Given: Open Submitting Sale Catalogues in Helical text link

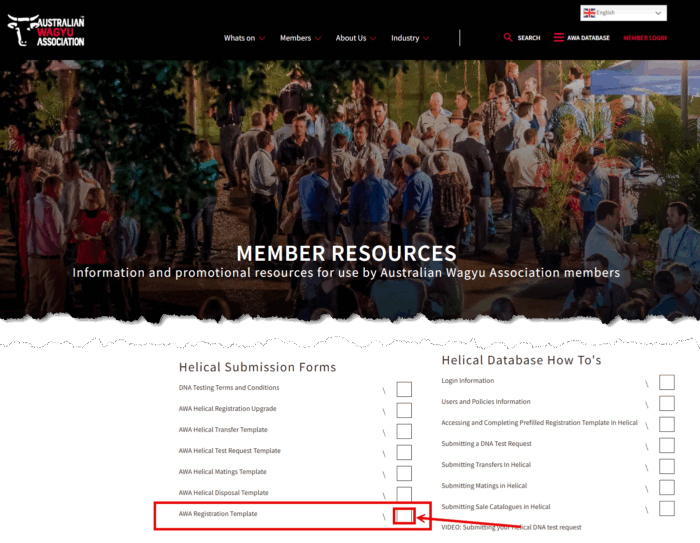Looking at the screenshot, I should coord(496,506).
